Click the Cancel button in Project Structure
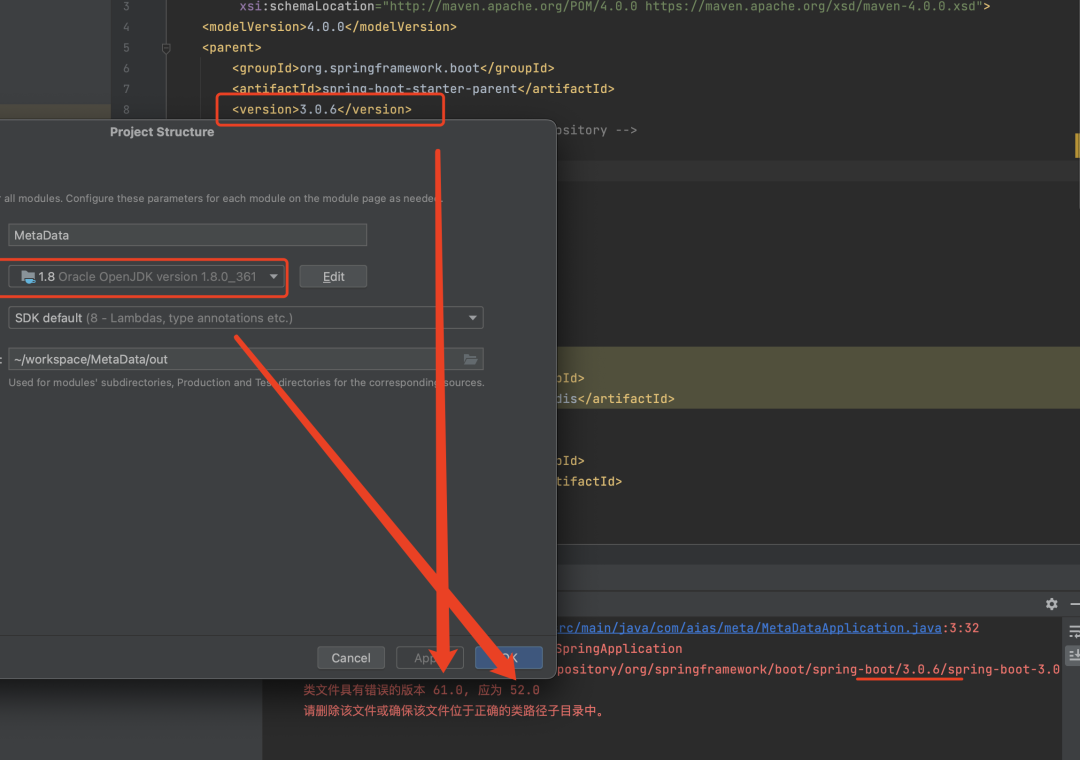 351,658
